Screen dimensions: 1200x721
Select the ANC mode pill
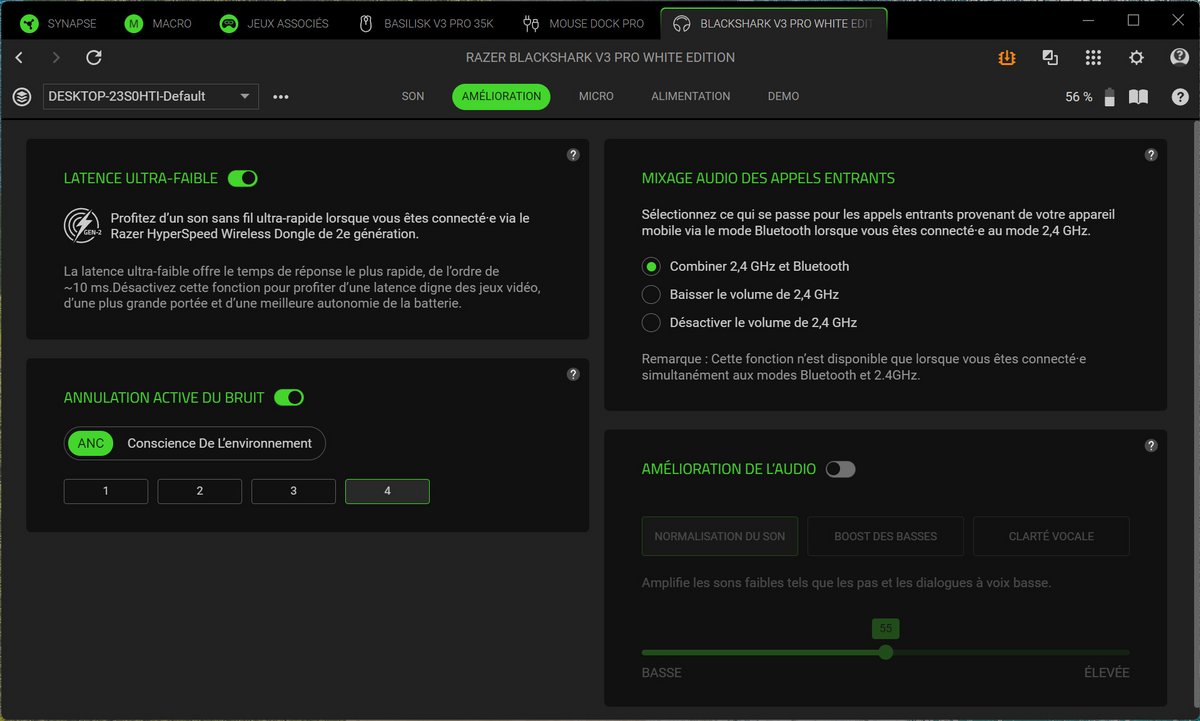coord(91,443)
